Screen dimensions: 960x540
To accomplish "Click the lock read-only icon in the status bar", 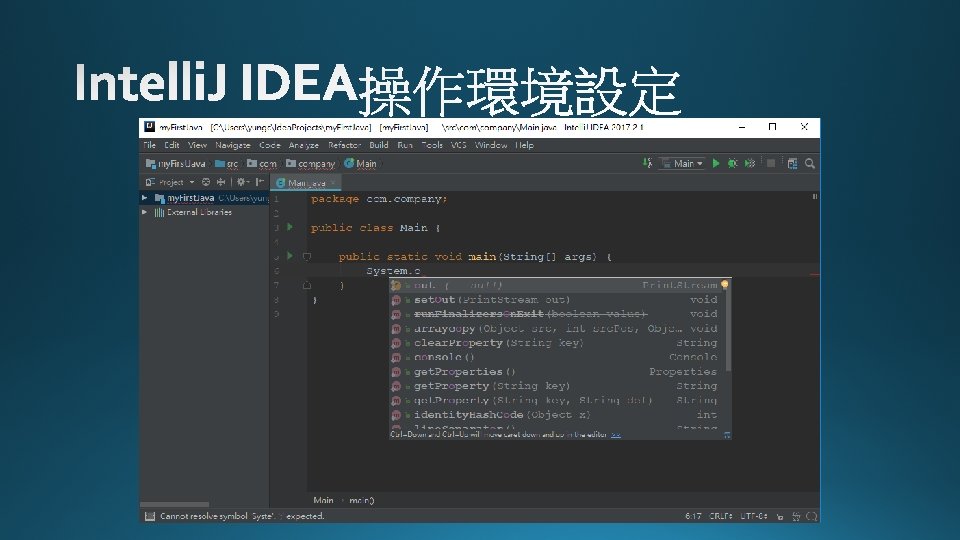I will coord(779,516).
